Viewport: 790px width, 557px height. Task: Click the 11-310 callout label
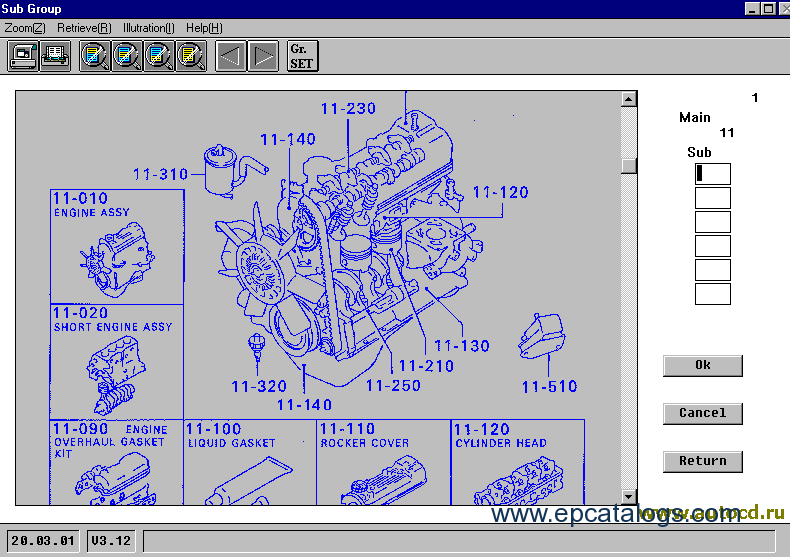[160, 175]
